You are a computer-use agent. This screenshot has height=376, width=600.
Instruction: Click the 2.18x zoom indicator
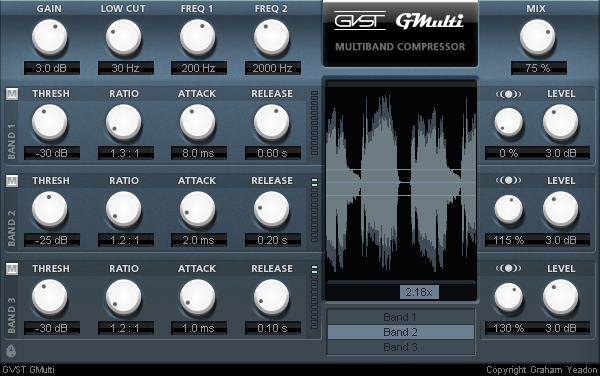tap(419, 292)
